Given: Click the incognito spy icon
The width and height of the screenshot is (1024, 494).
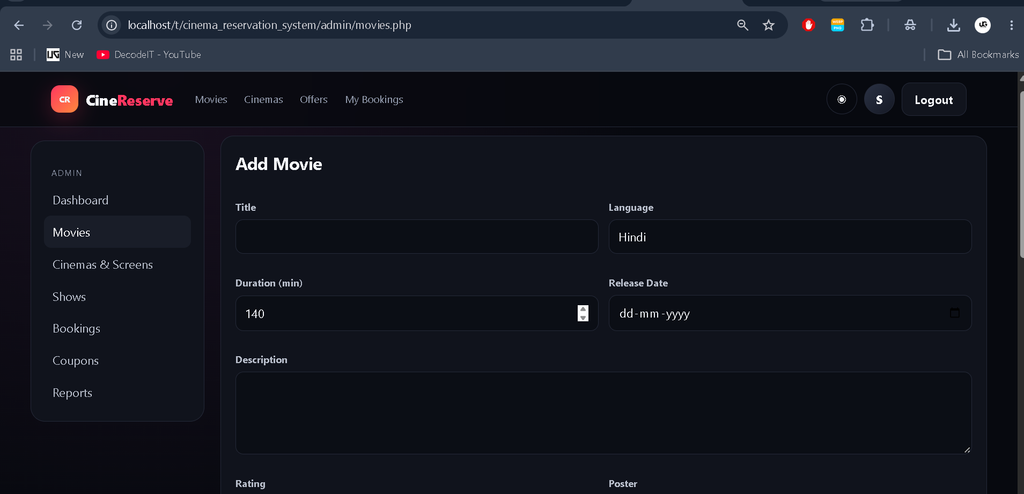Looking at the screenshot, I should click(910, 25).
